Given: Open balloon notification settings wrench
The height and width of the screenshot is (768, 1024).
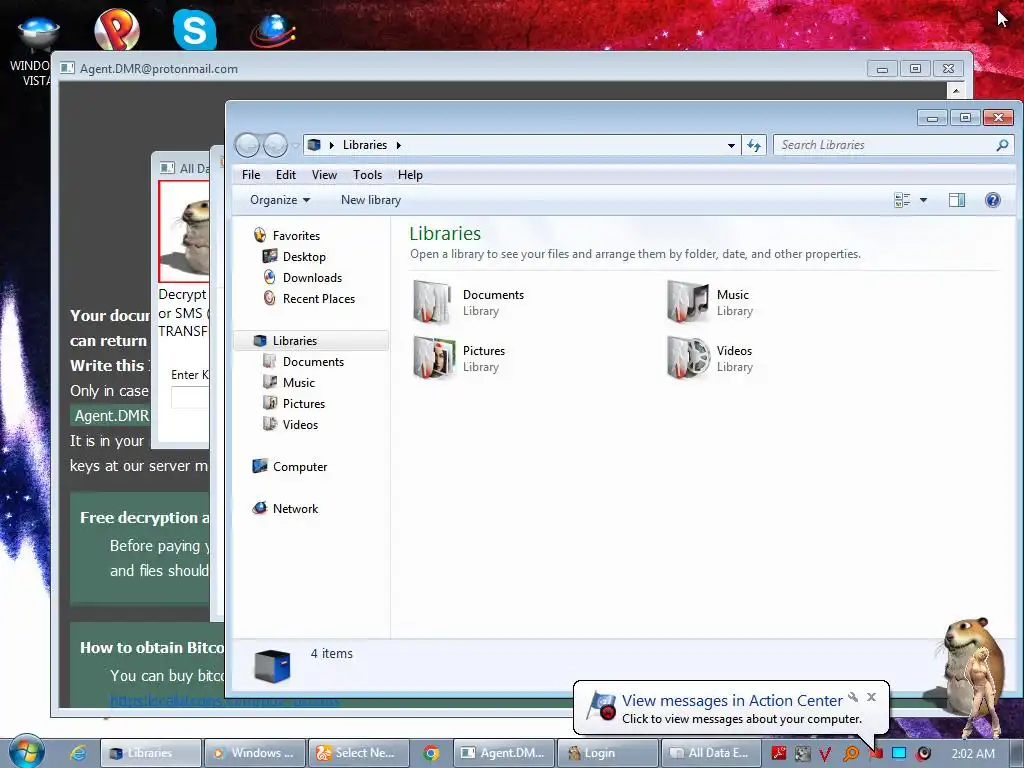Looking at the screenshot, I should [x=853, y=697].
